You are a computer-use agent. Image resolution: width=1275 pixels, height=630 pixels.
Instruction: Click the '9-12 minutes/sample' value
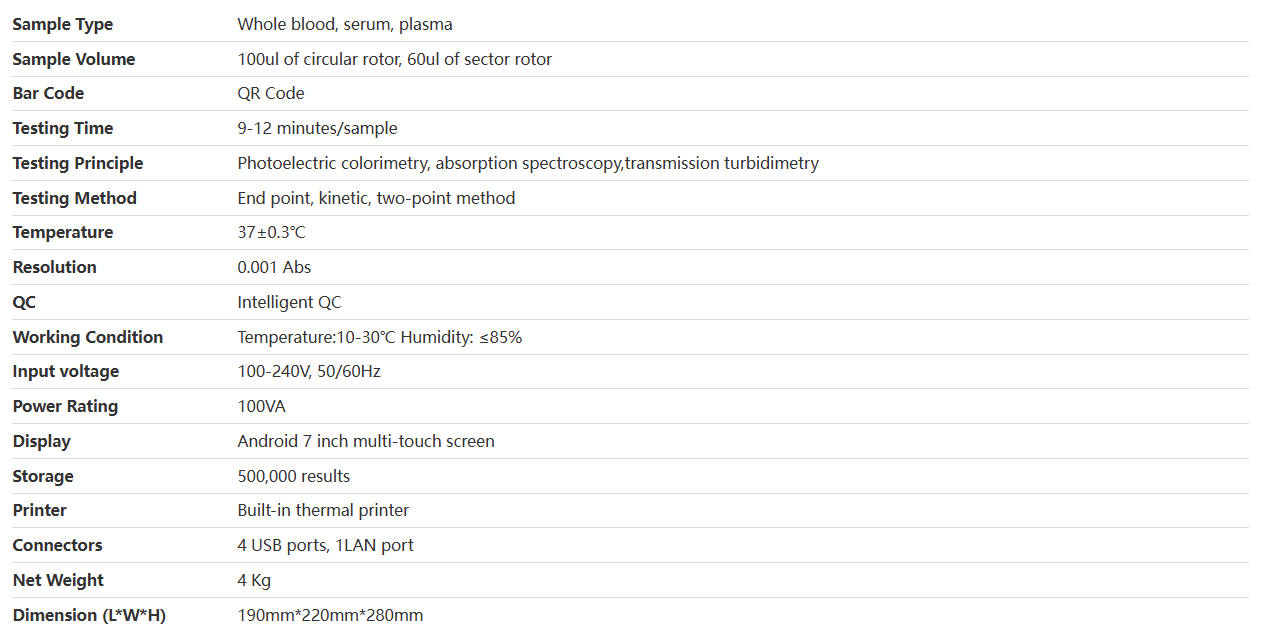pyautogui.click(x=317, y=128)
